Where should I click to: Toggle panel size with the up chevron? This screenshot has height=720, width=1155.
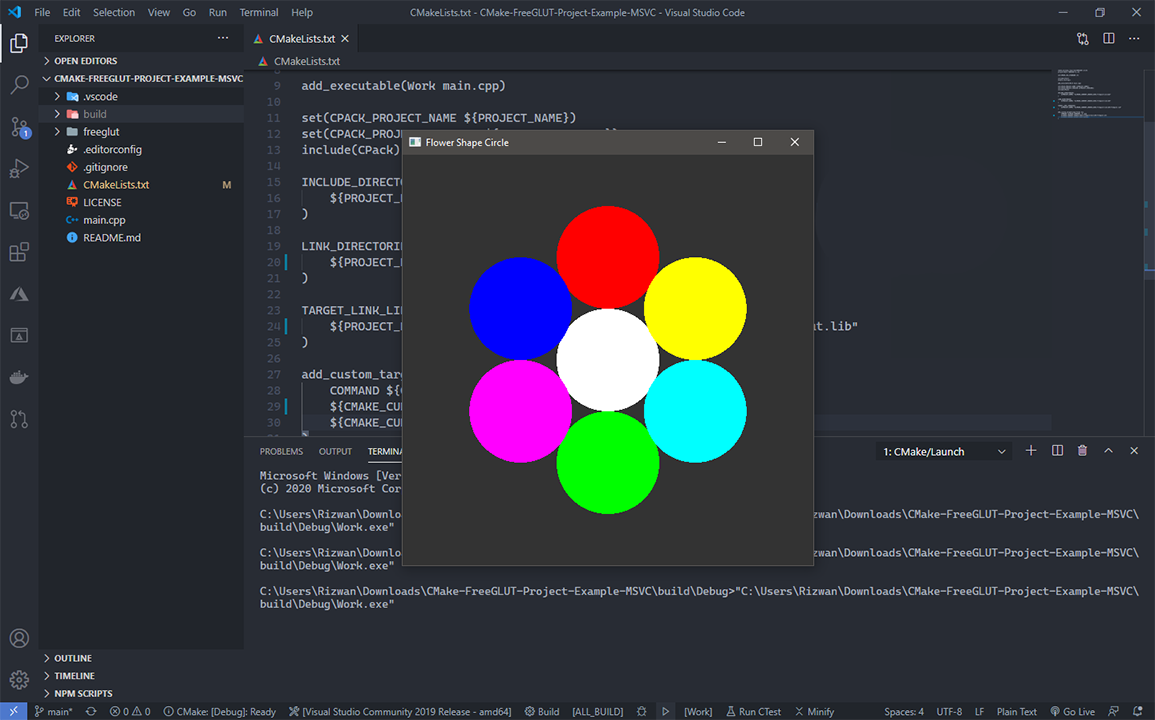coord(1108,451)
